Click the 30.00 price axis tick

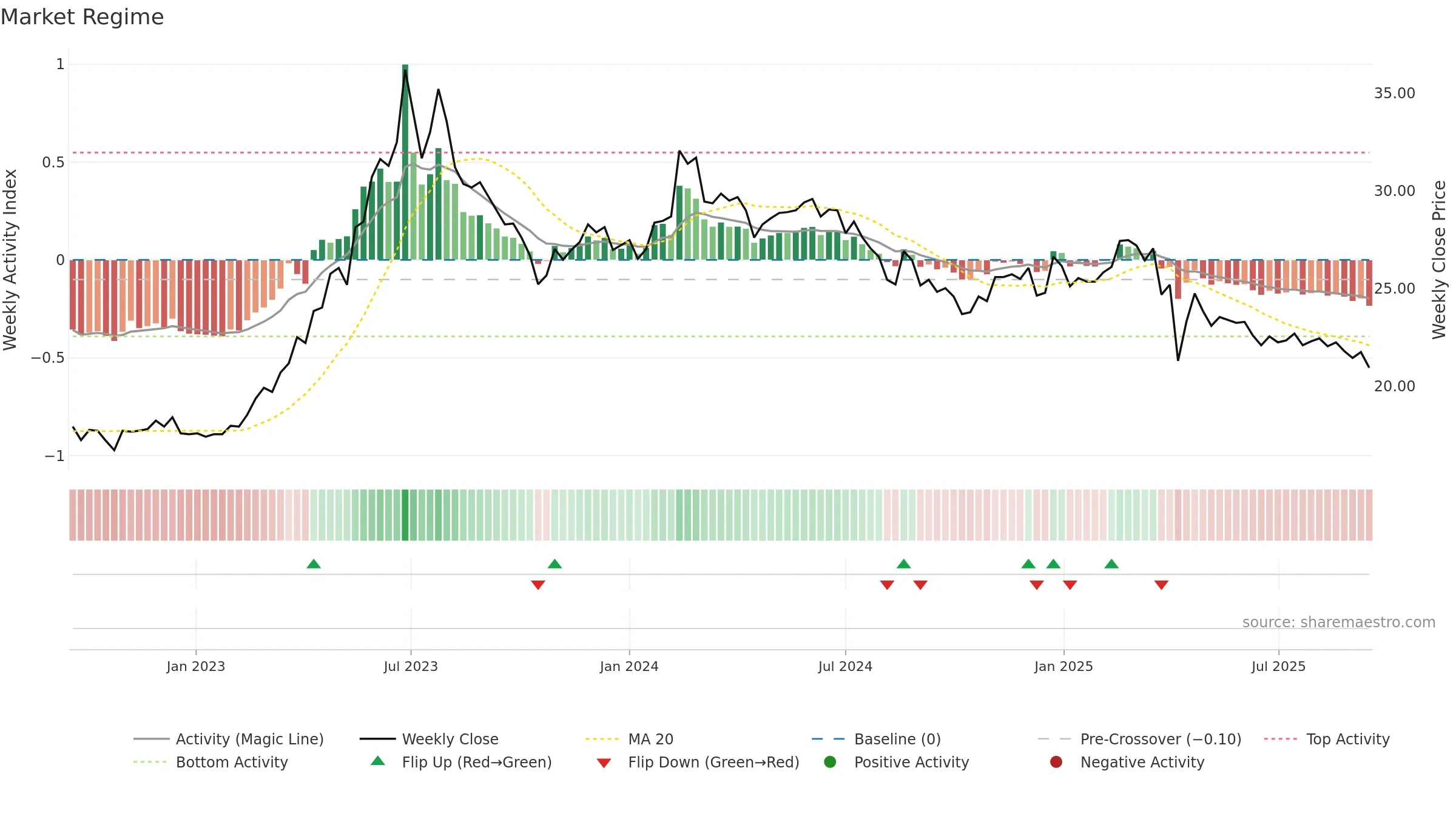tap(1394, 190)
